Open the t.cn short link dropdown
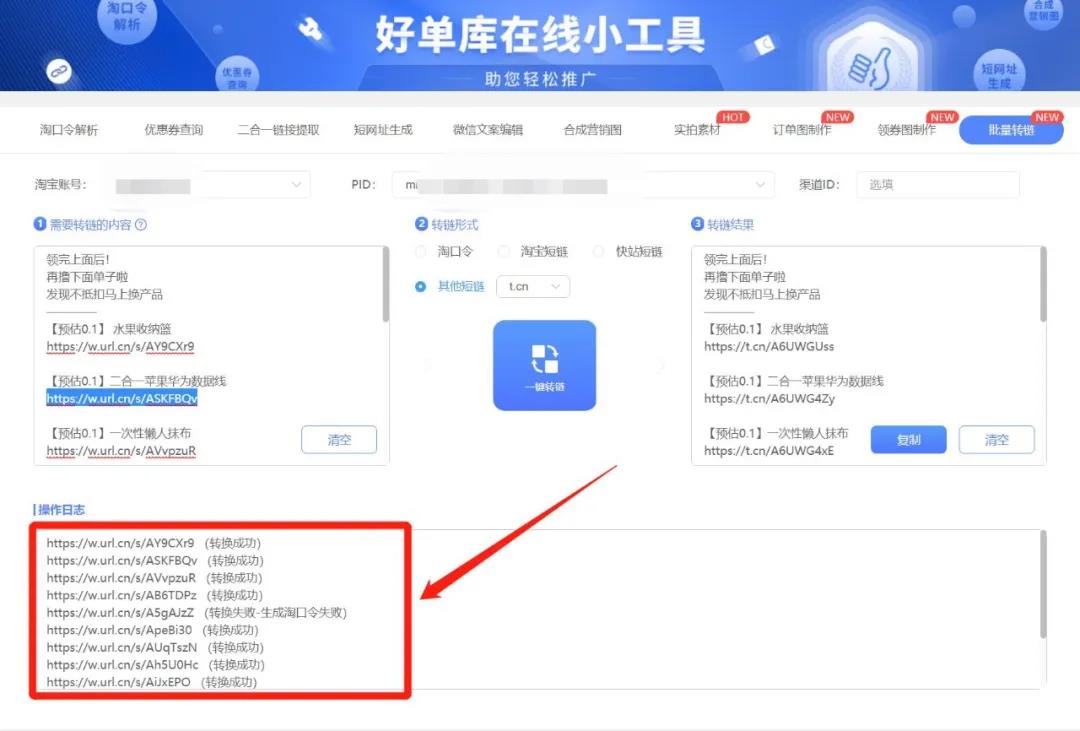This screenshot has width=1080, height=731. click(x=533, y=287)
